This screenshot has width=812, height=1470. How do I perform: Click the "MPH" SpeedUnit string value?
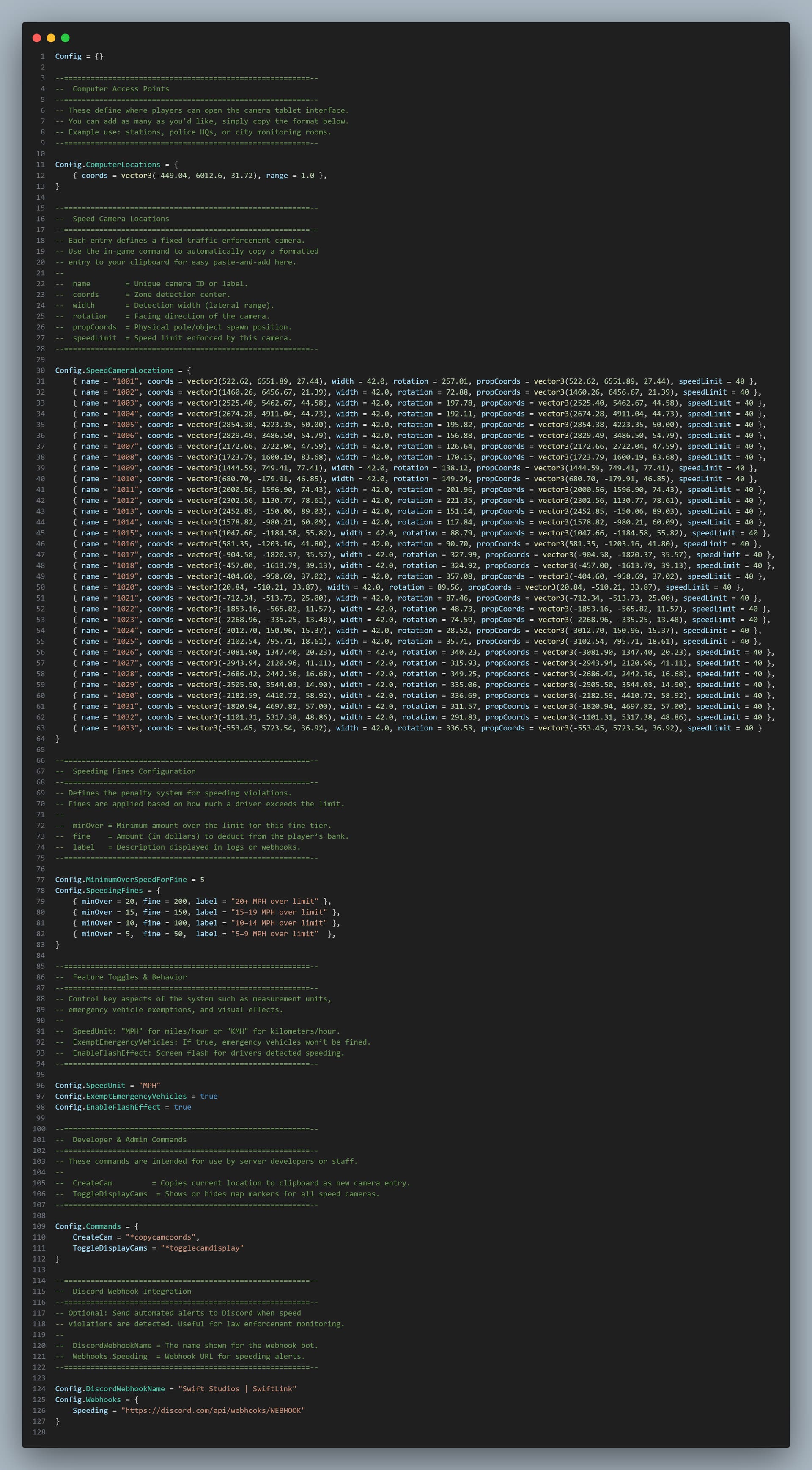[x=149, y=1086]
